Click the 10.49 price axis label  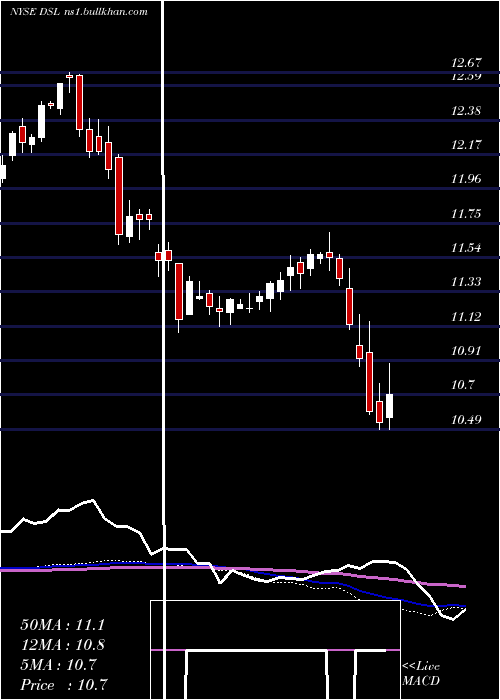pyautogui.click(x=466, y=419)
